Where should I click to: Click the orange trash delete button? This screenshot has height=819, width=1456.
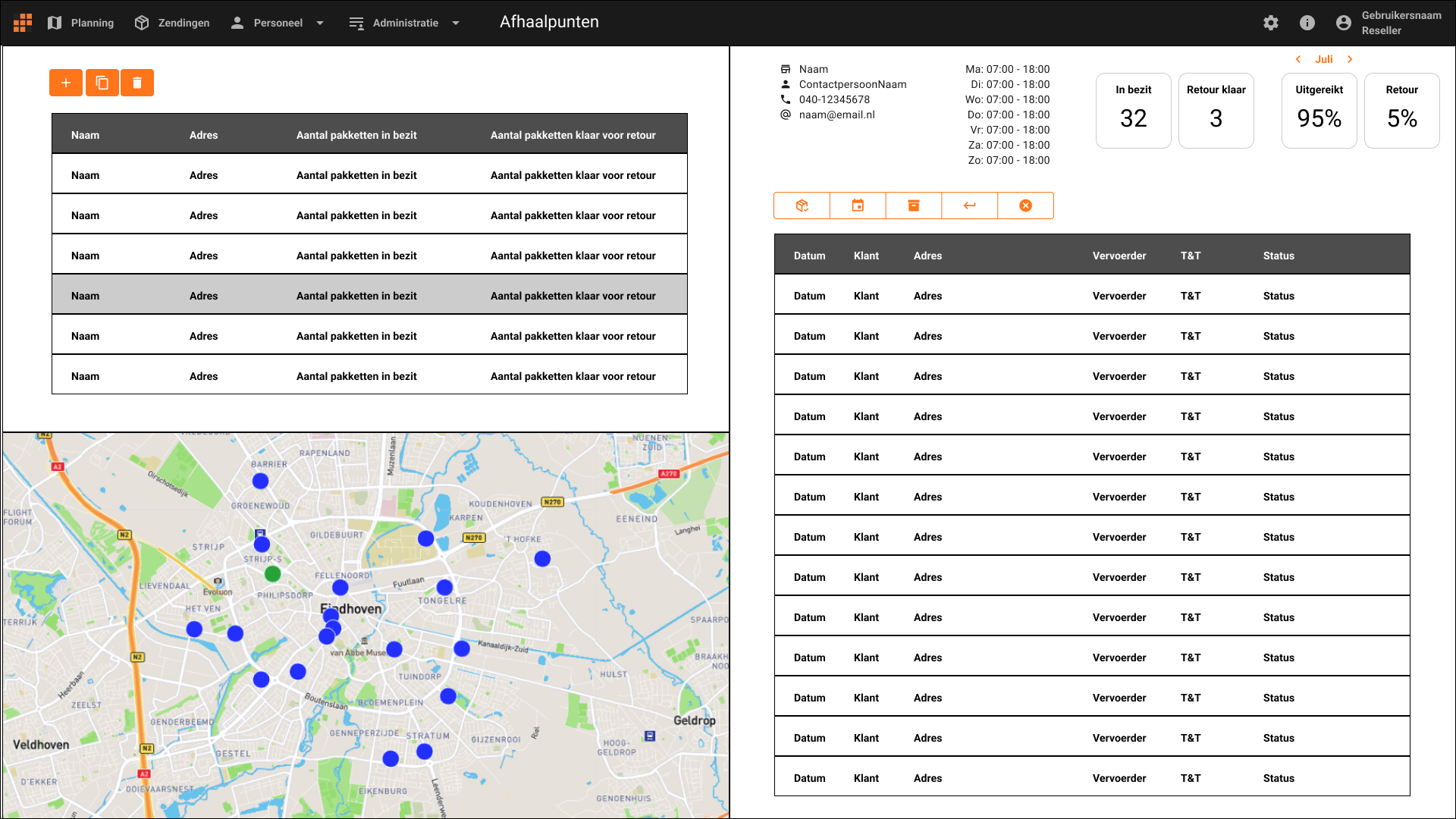click(137, 83)
